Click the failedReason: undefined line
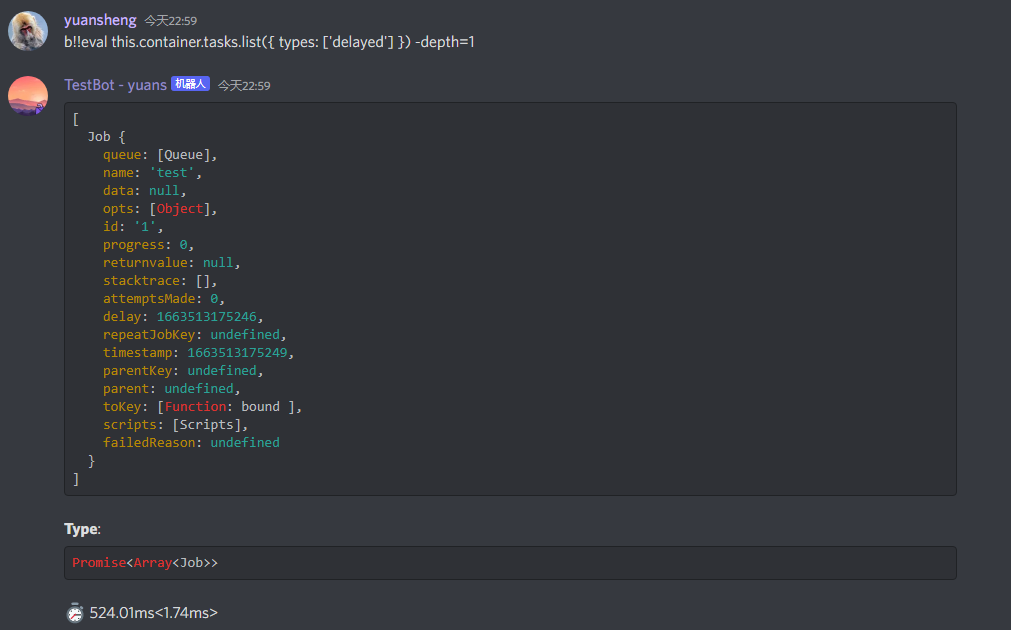Image resolution: width=1011 pixels, height=630 pixels. coord(190,442)
